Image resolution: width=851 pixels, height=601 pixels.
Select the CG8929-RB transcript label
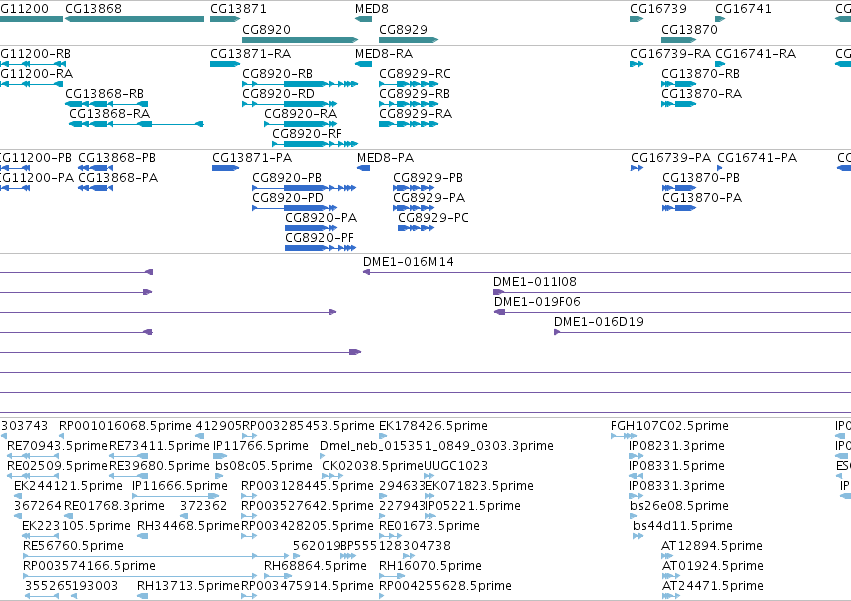pos(415,94)
